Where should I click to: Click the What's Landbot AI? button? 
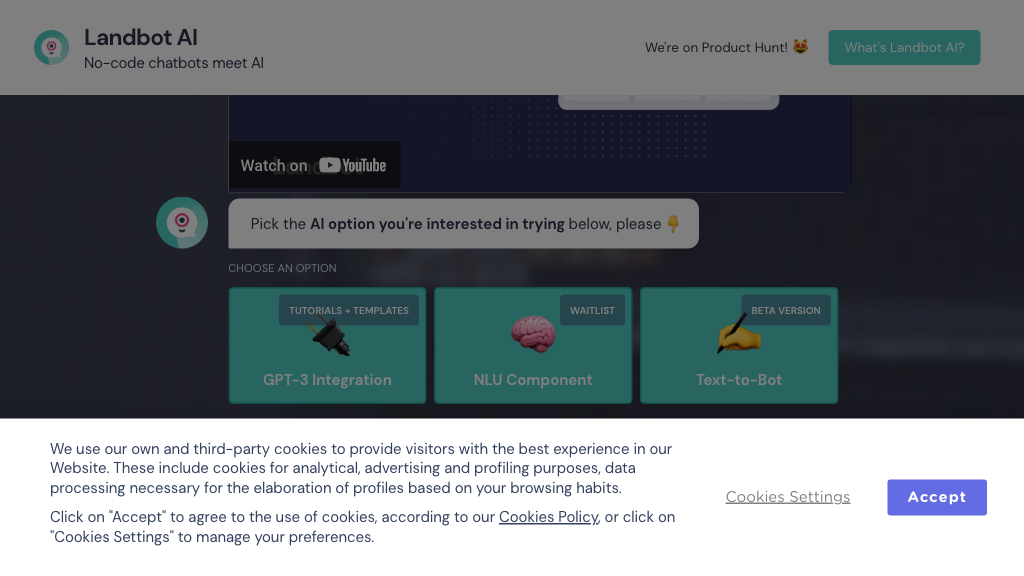click(904, 48)
